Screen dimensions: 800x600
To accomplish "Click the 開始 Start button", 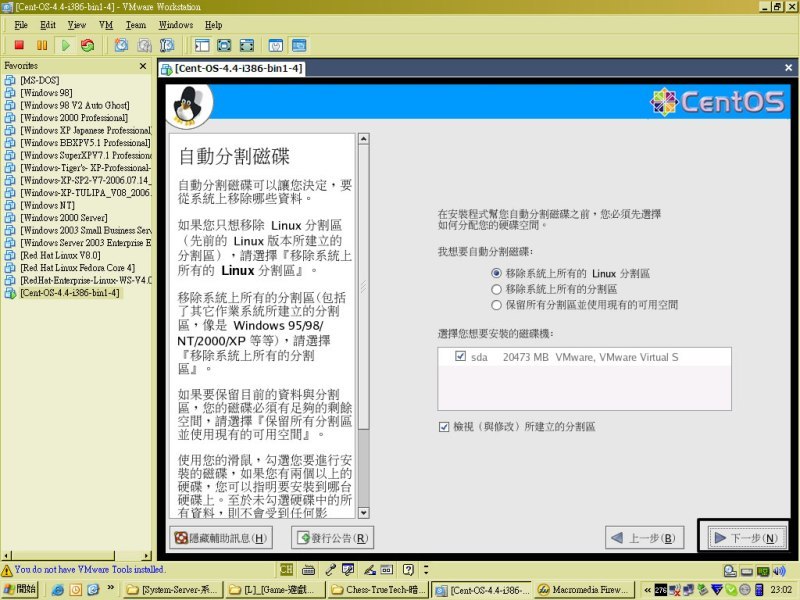I will pos(20,589).
